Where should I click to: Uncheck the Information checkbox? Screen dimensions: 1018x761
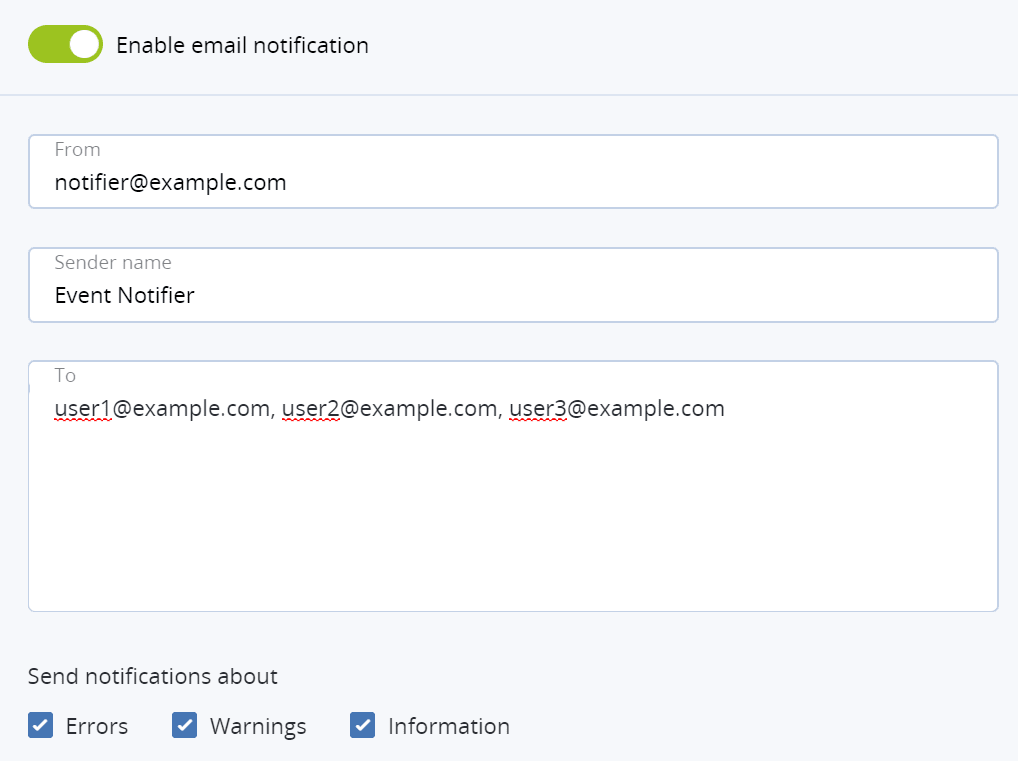point(362,725)
